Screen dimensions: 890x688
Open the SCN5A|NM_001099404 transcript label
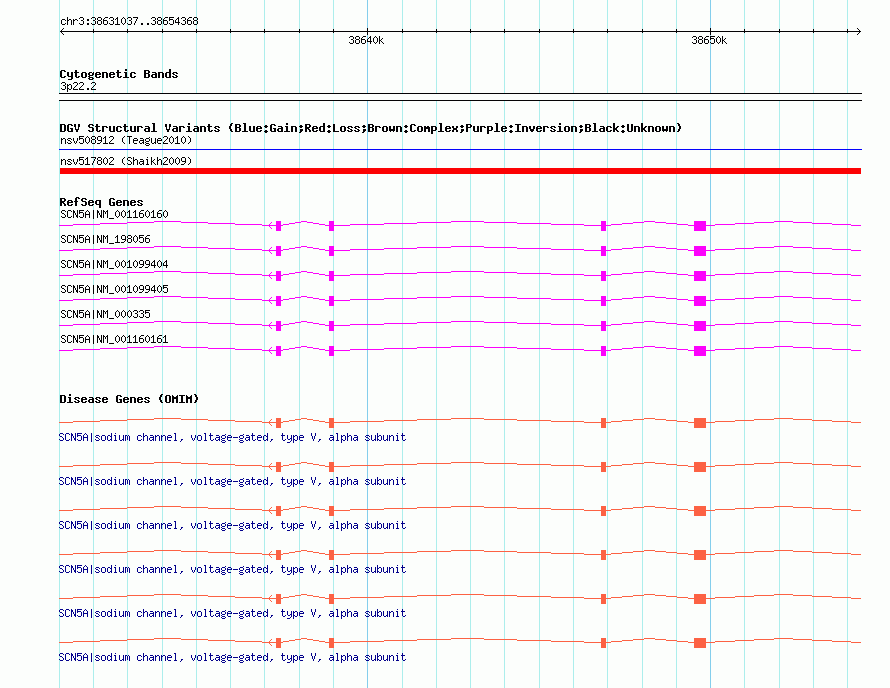[114, 264]
